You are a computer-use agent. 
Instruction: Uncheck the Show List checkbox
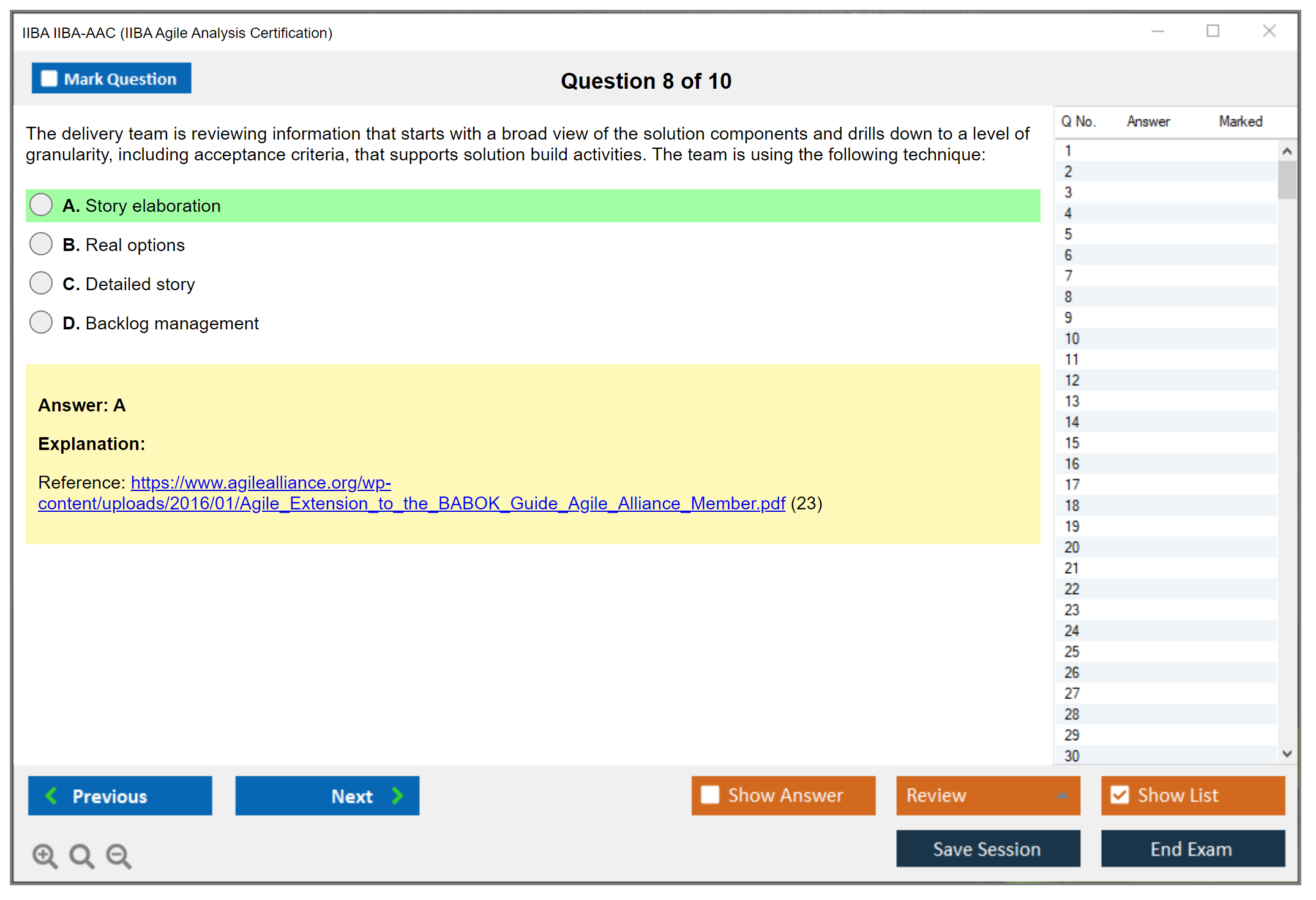(1120, 795)
